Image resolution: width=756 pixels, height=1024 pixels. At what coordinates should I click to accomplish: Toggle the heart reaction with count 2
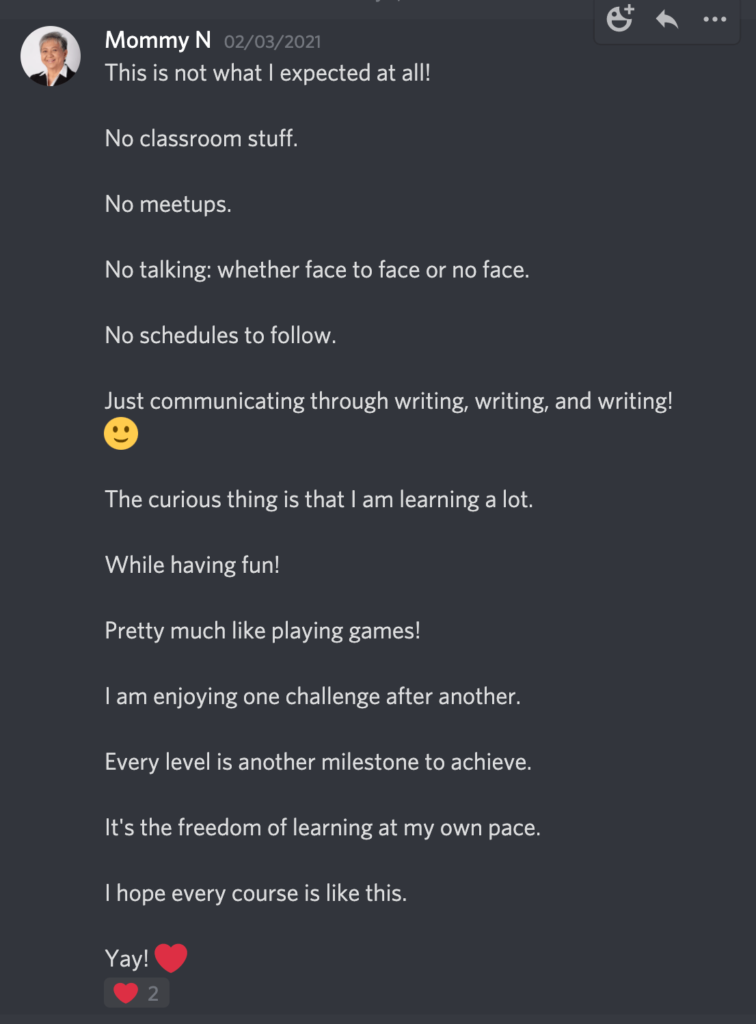click(x=136, y=993)
